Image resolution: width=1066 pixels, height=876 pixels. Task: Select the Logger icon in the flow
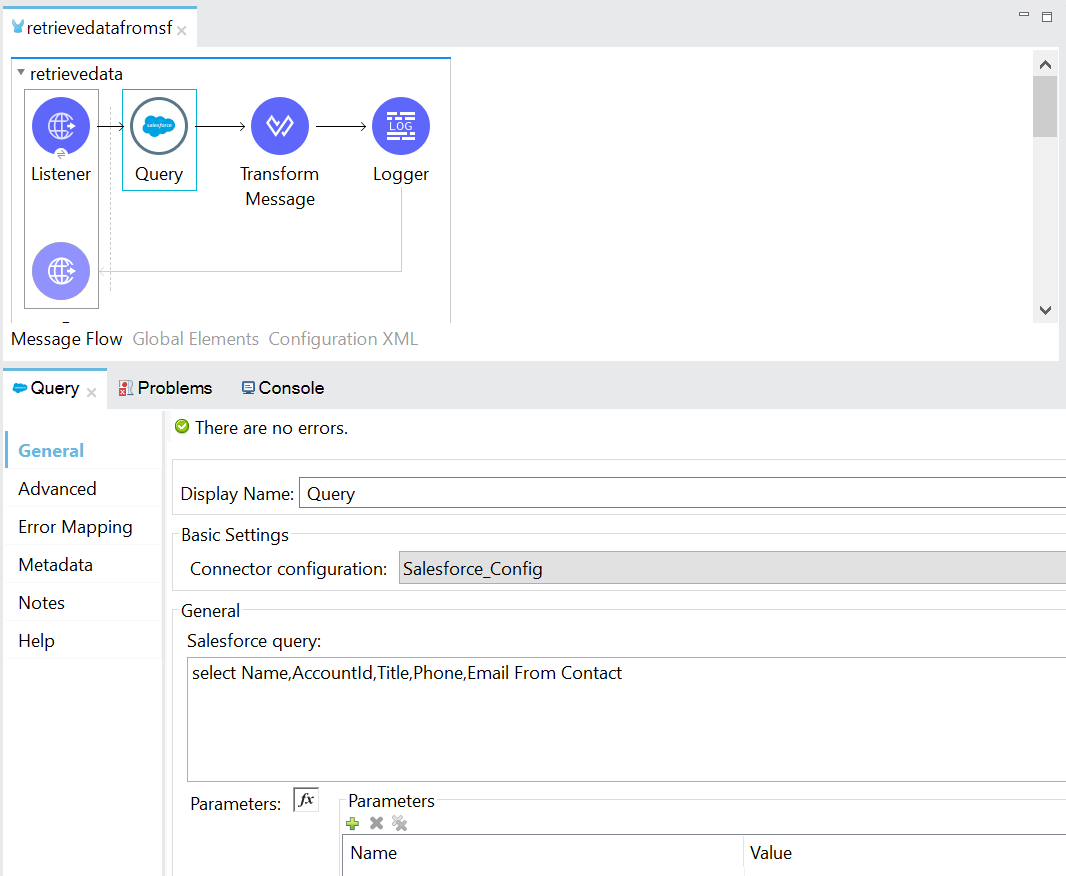pos(400,126)
